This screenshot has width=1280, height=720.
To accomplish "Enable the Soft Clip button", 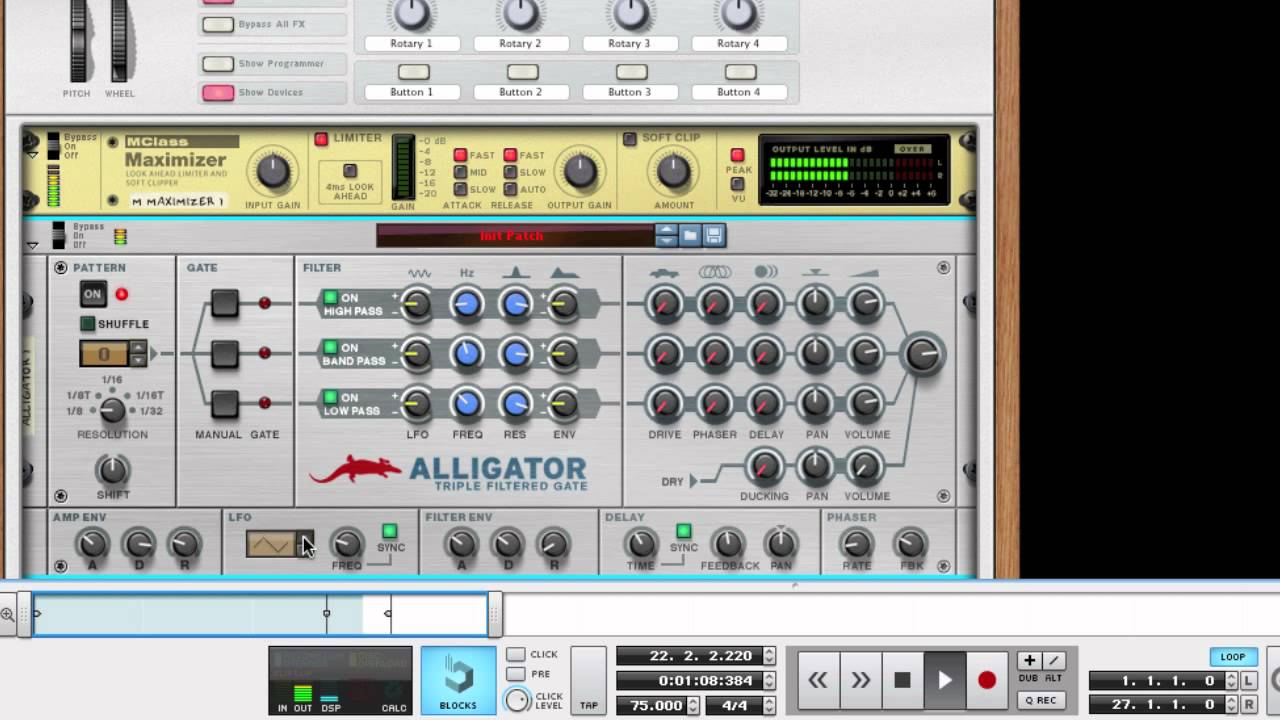I will click(x=630, y=139).
